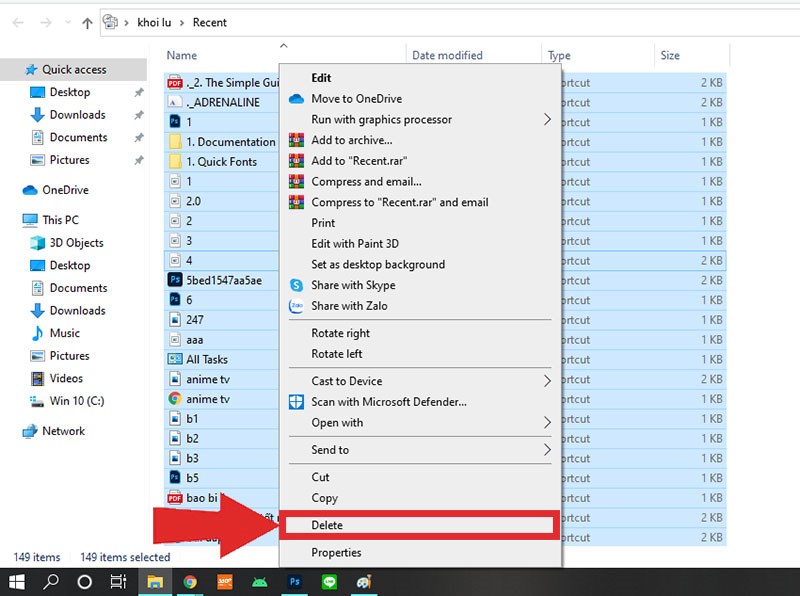Click the Up arrow in the navigation bar
800x596 pixels.
[87, 23]
